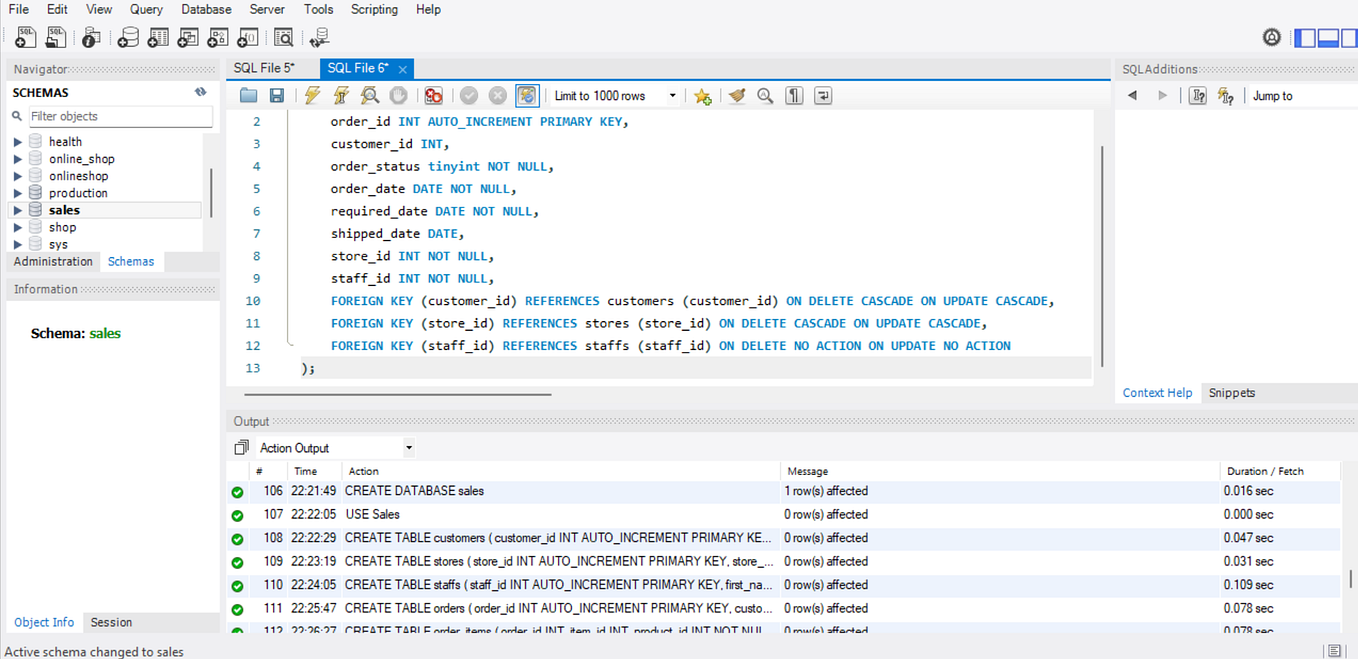Beautify the query with broom icon
The width and height of the screenshot is (1358, 659).
coord(737,96)
